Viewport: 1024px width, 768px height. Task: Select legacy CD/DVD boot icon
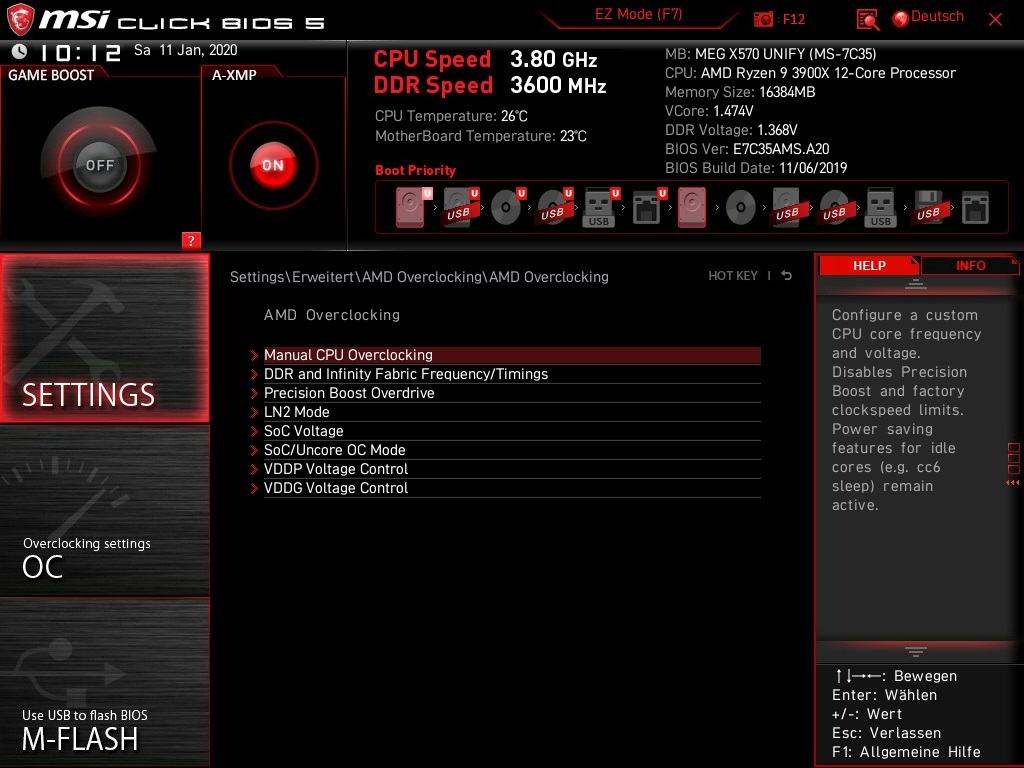click(x=740, y=208)
